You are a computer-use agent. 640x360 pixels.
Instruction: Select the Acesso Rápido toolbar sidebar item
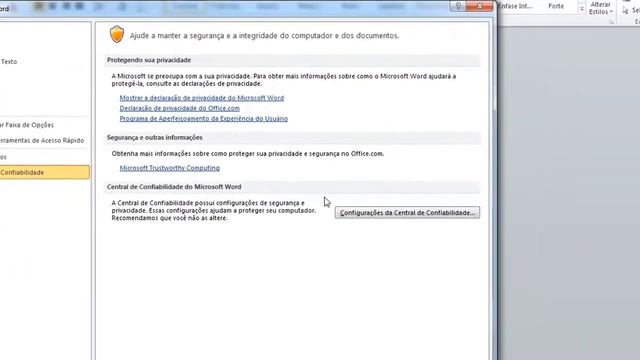pos(42,140)
